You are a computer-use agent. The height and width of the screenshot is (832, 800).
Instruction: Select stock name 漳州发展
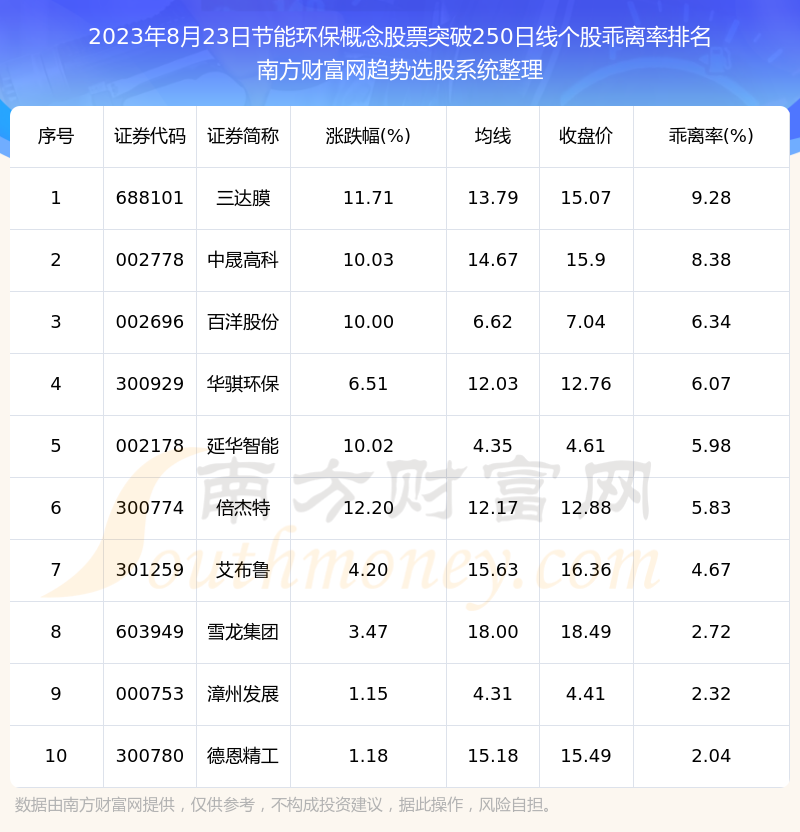[x=243, y=694]
